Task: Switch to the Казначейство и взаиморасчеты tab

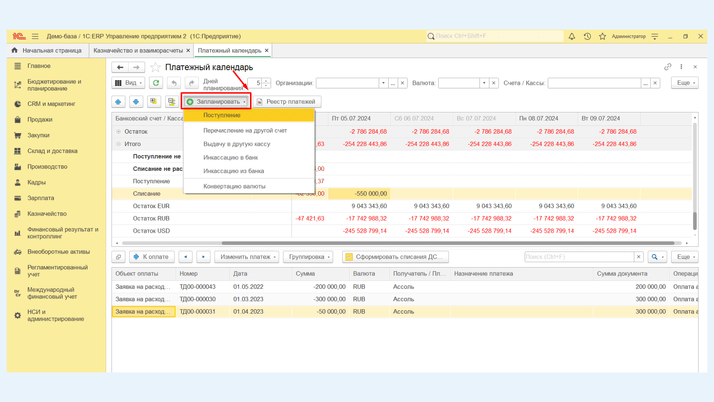Action: [x=138, y=50]
